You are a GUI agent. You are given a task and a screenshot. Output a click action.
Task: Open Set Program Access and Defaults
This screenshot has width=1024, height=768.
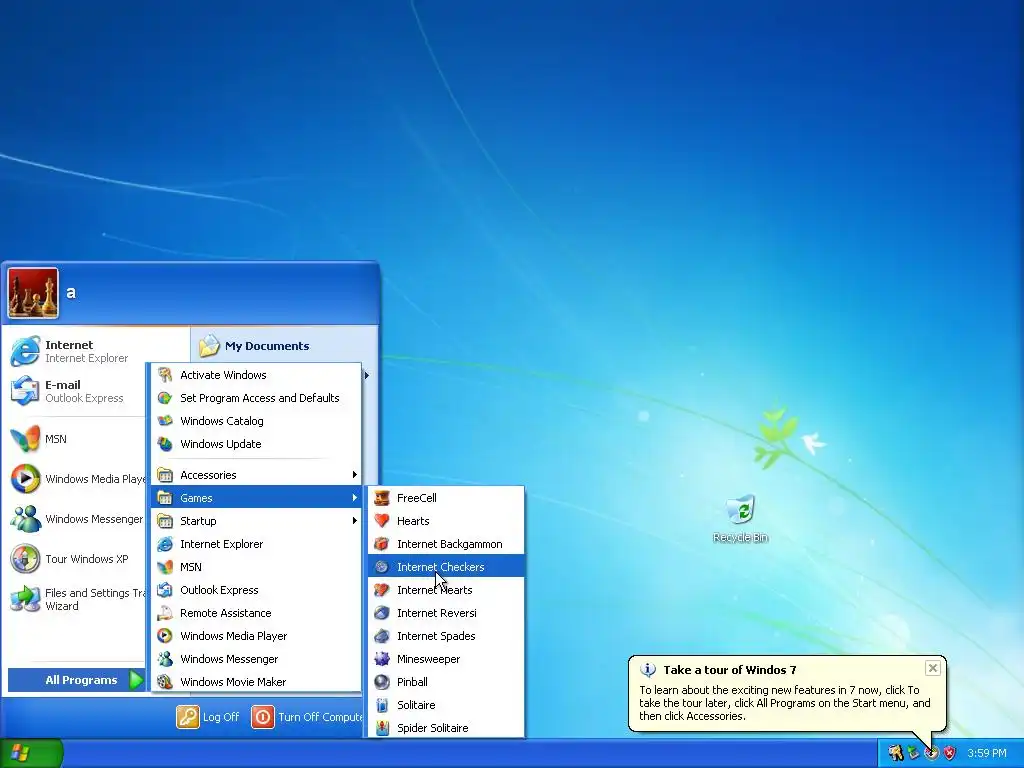point(256,398)
